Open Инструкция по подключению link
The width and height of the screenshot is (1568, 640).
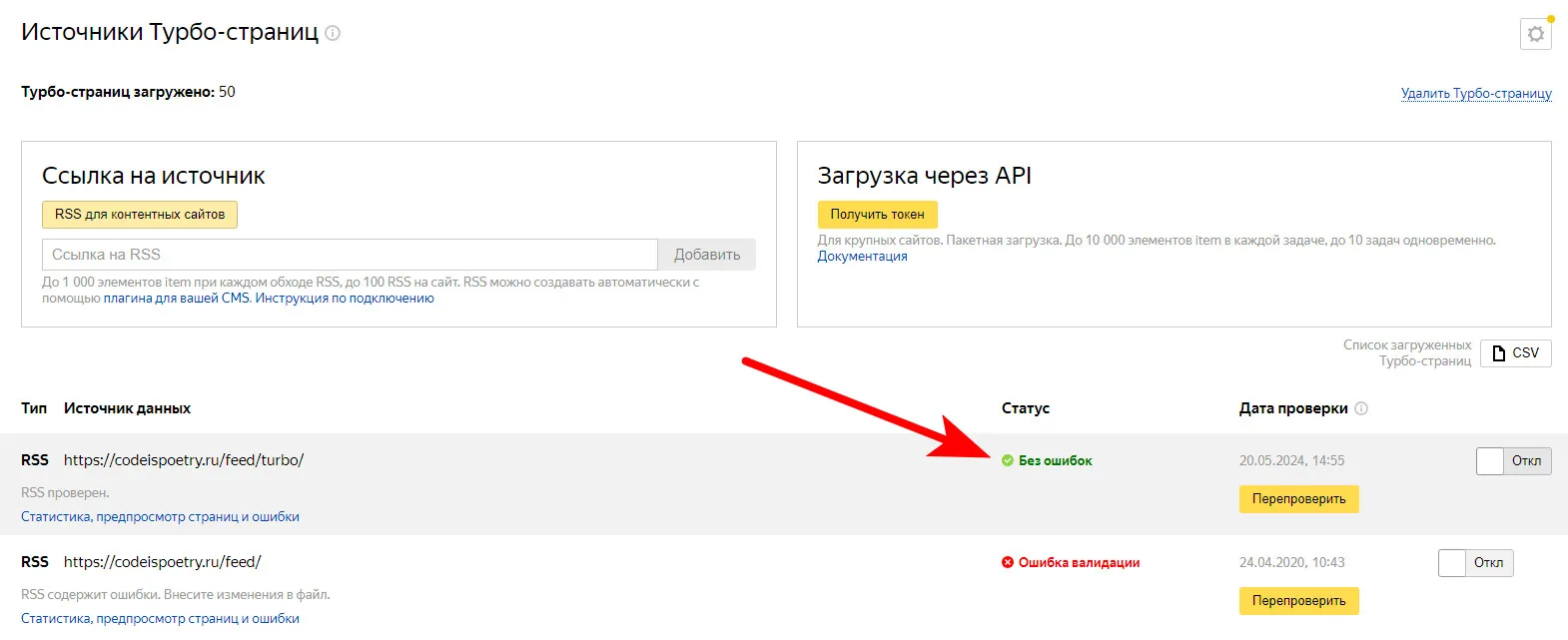click(x=345, y=299)
